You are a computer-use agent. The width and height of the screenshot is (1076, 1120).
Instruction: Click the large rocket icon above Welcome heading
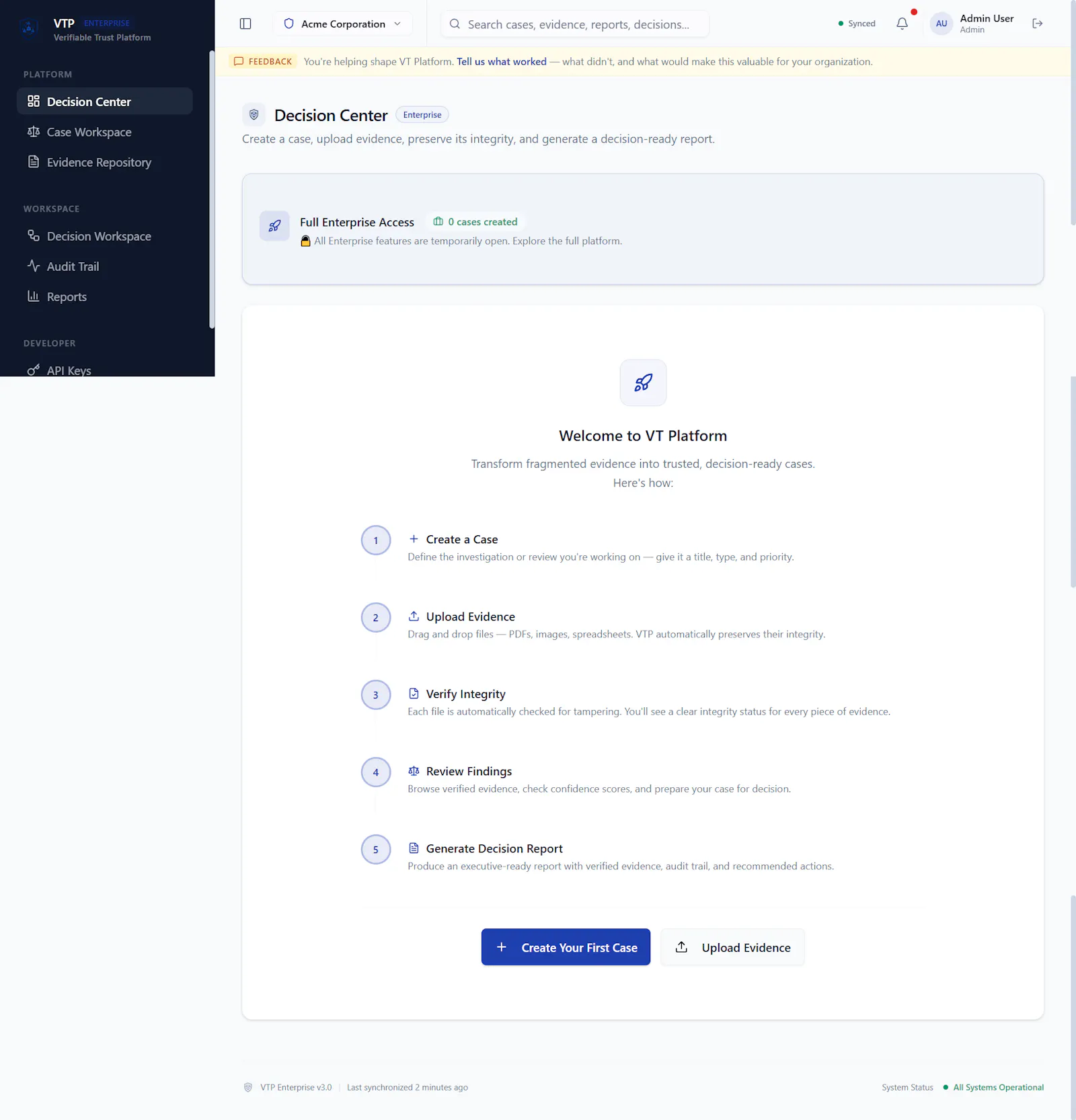pos(644,383)
